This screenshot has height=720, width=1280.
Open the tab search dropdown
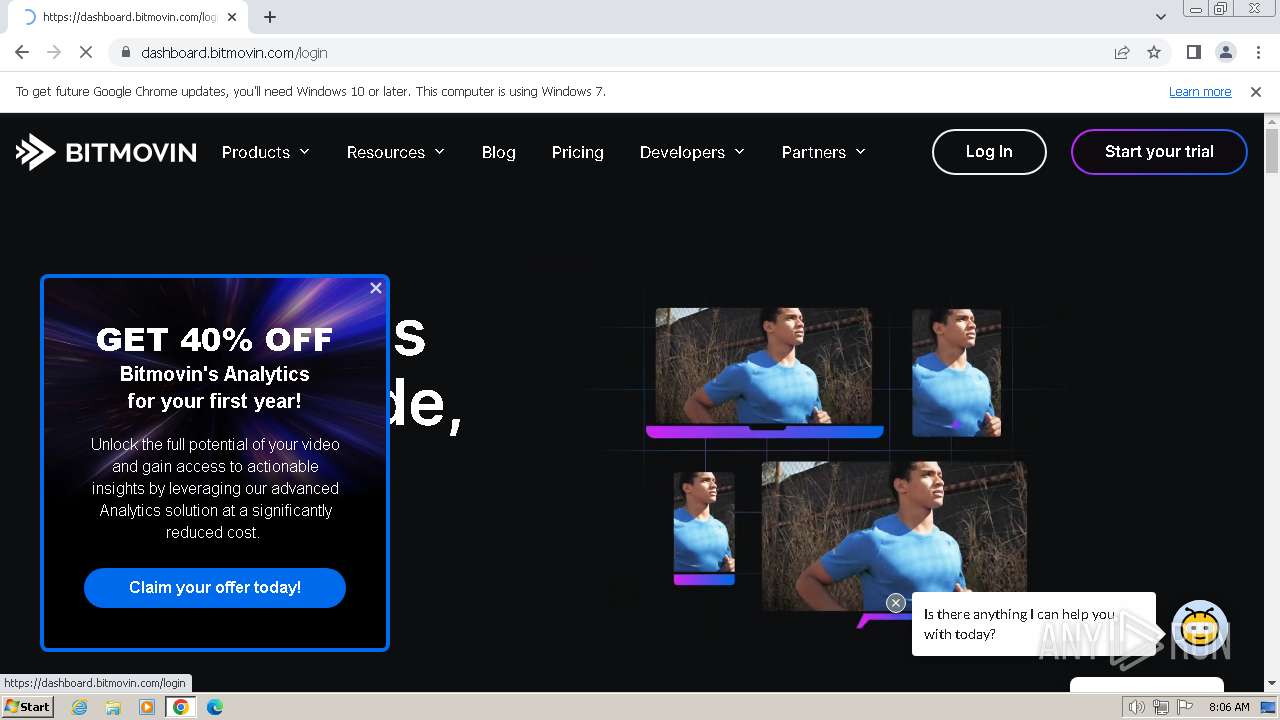pos(1161,17)
